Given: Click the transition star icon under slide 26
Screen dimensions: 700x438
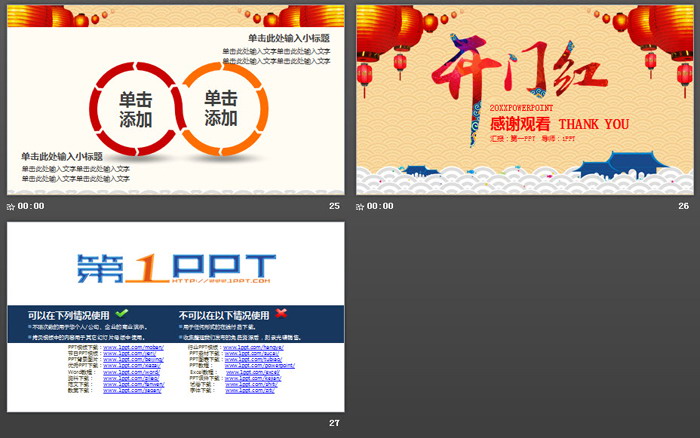Looking at the screenshot, I should click(360, 206).
